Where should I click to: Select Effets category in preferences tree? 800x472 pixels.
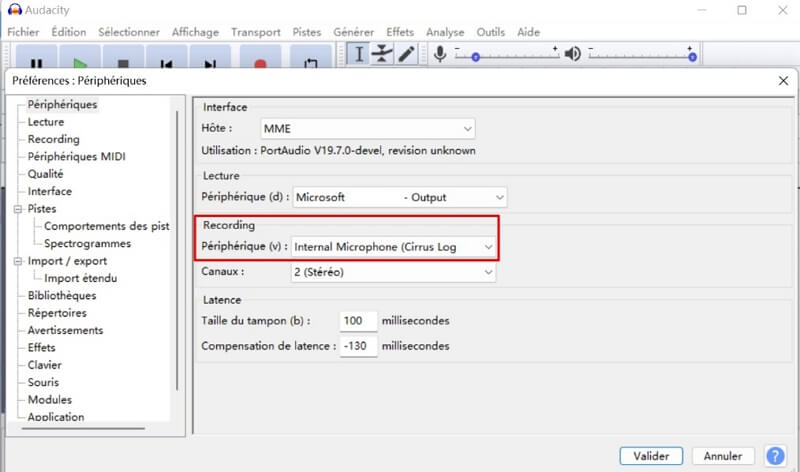[x=41, y=347]
